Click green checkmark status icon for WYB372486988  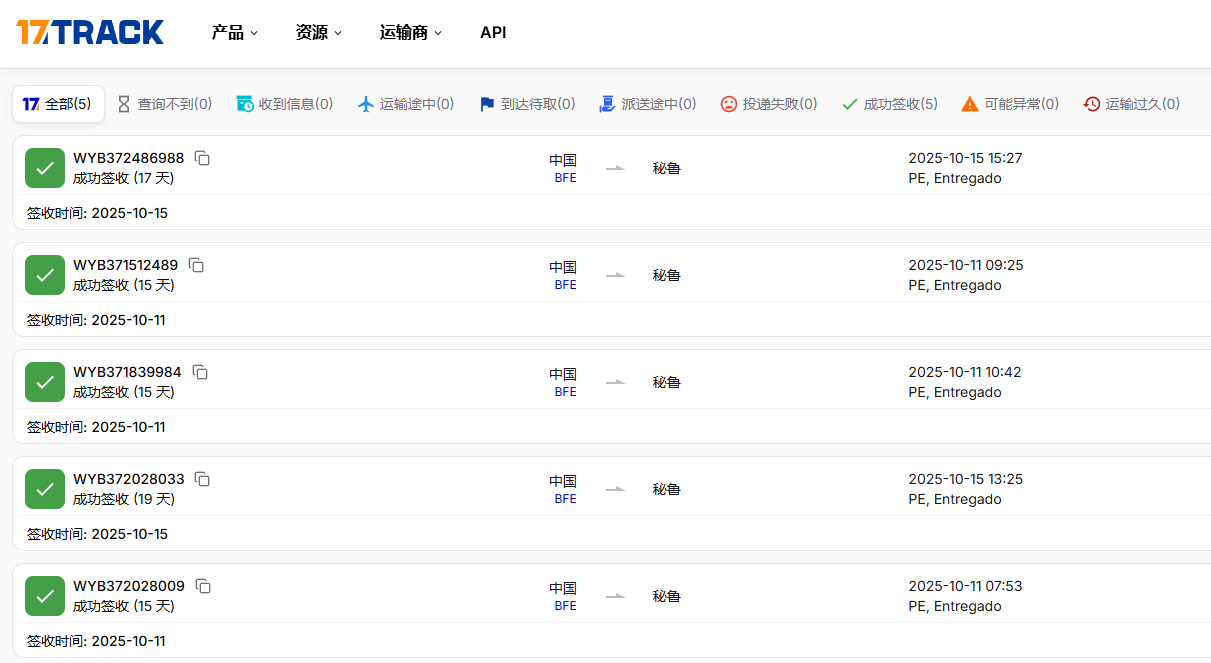point(45,168)
